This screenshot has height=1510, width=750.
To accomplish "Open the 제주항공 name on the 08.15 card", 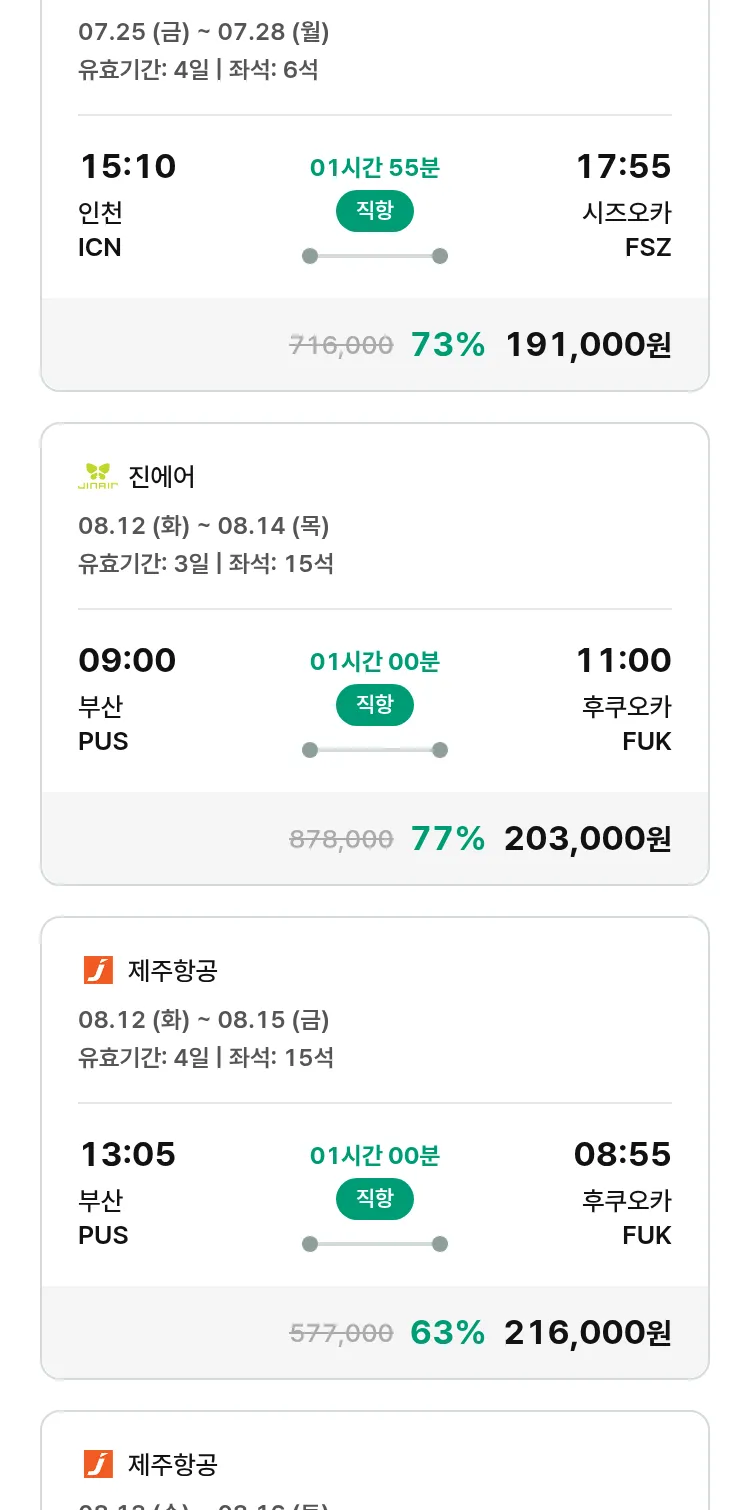I will pos(173,970).
